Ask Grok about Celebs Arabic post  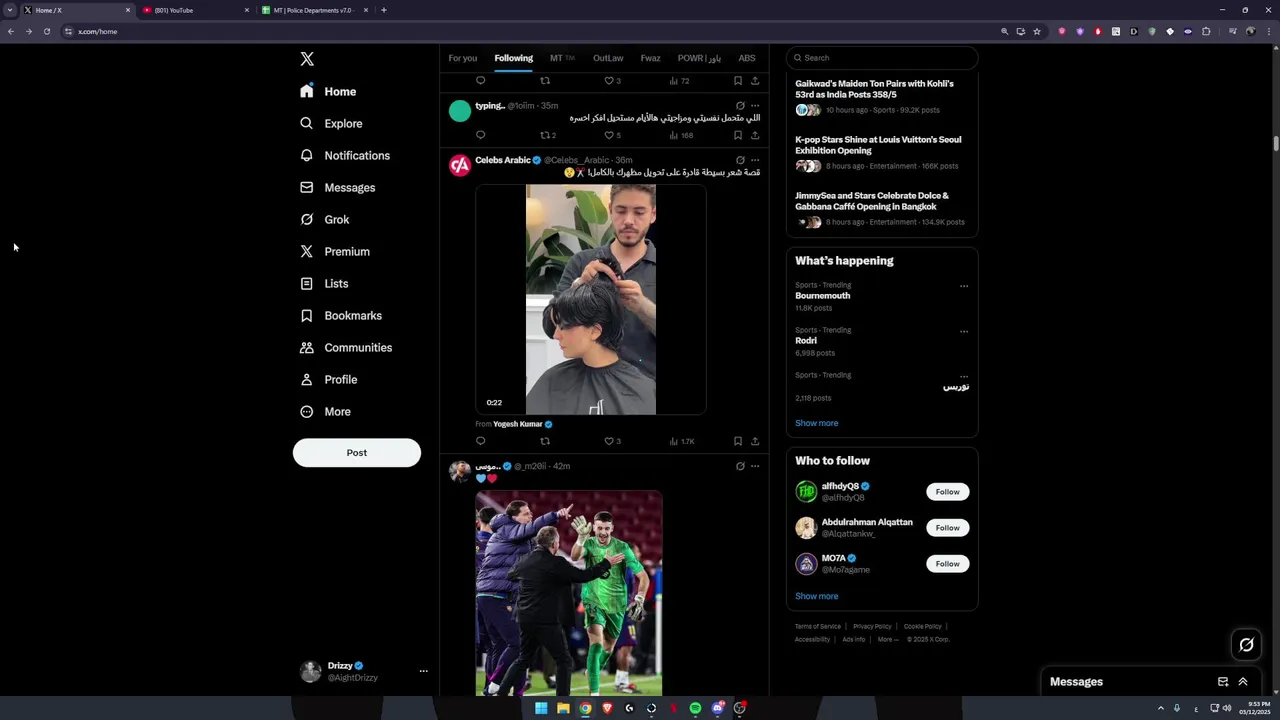pos(740,160)
